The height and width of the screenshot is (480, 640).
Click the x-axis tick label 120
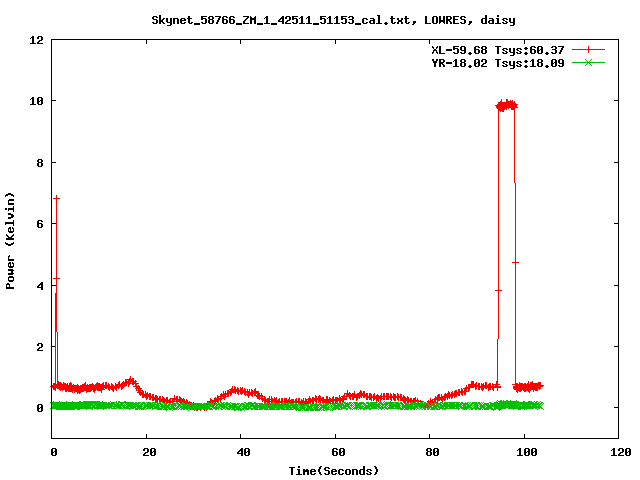coord(621,452)
